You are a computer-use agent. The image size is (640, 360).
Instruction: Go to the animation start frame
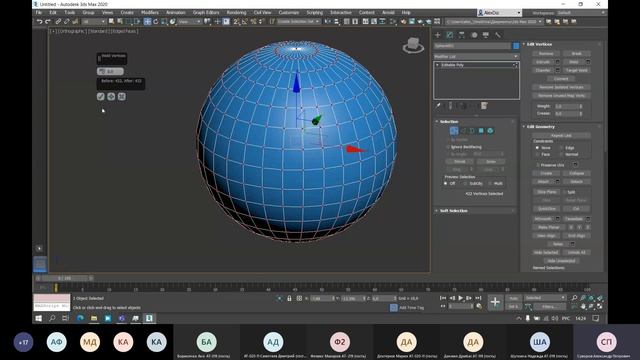[443, 298]
